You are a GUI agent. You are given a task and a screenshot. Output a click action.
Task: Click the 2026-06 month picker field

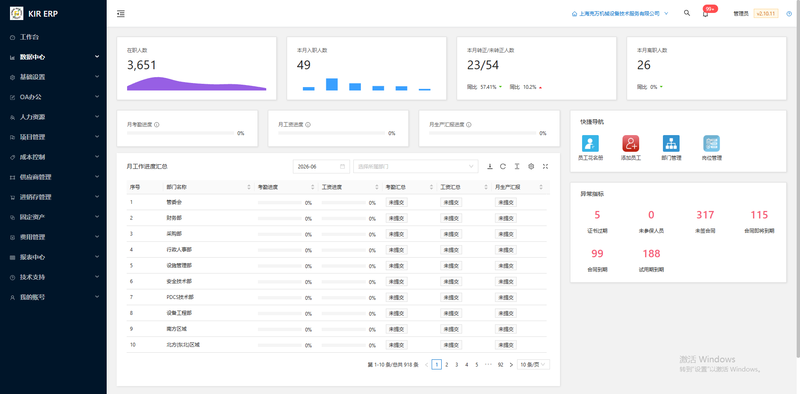(321, 166)
